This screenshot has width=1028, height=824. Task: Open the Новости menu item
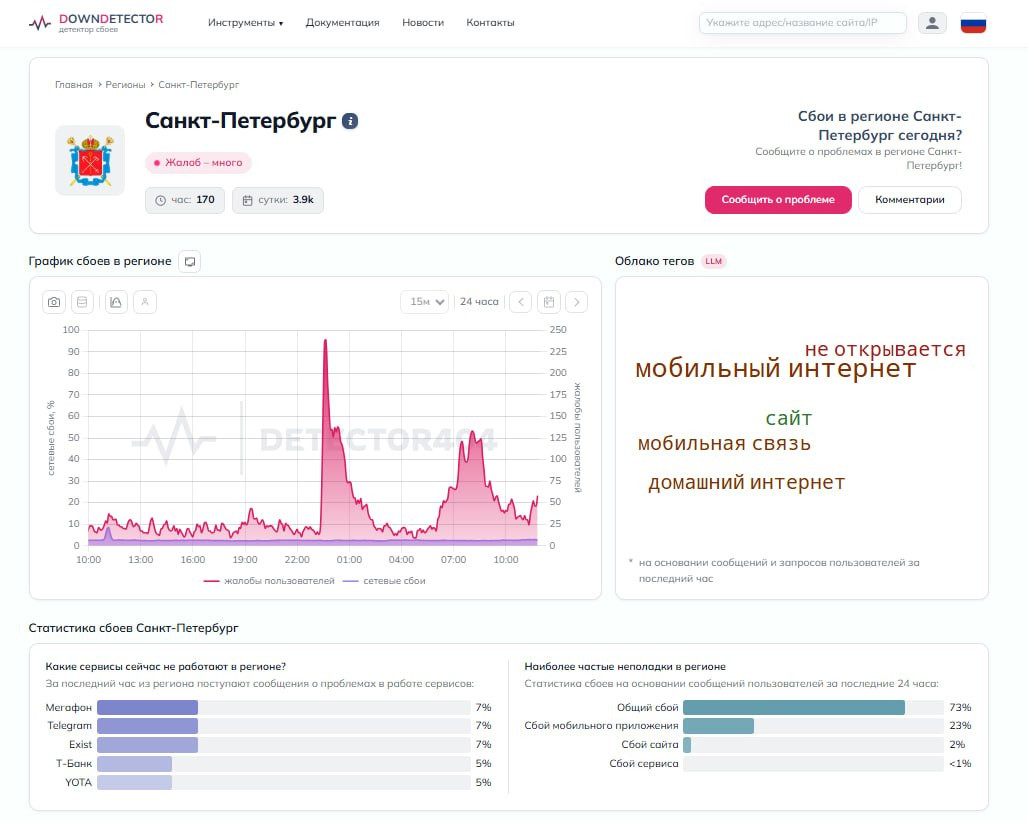pyautogui.click(x=423, y=22)
